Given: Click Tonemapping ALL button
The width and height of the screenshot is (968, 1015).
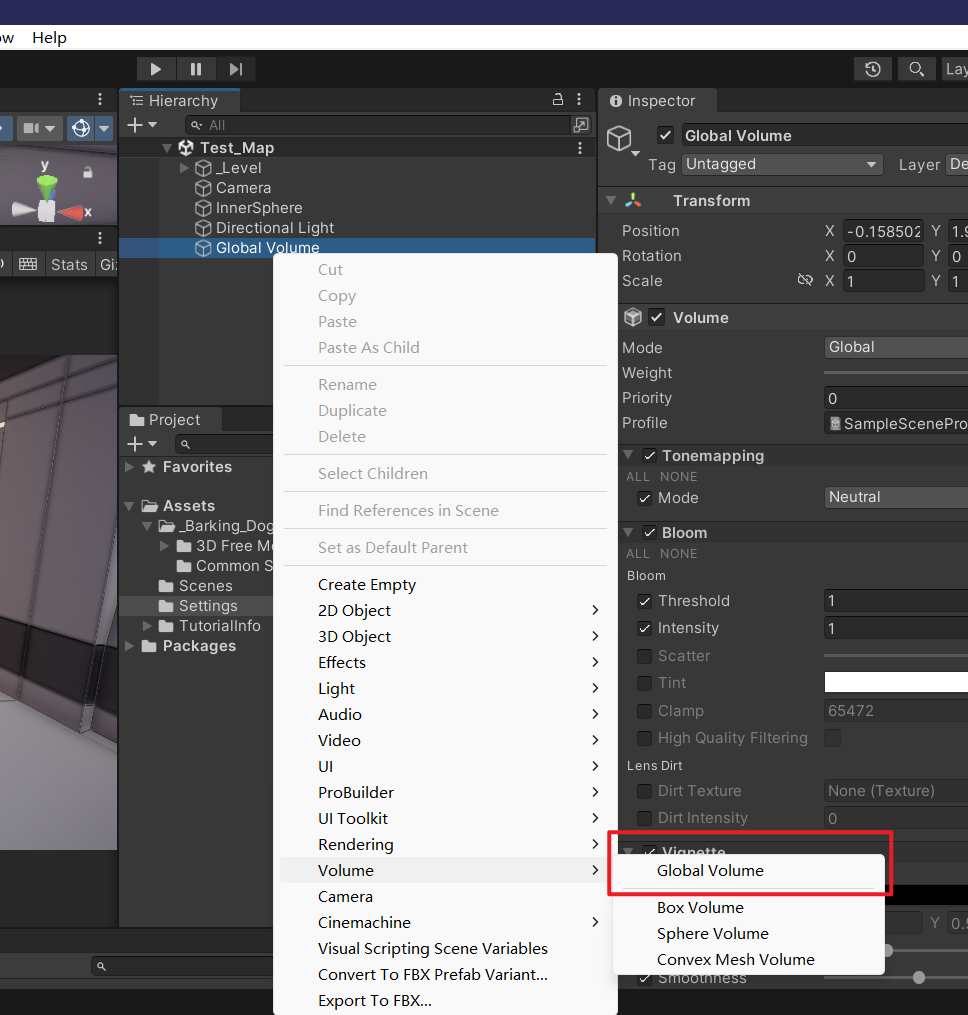Looking at the screenshot, I should click(638, 476).
